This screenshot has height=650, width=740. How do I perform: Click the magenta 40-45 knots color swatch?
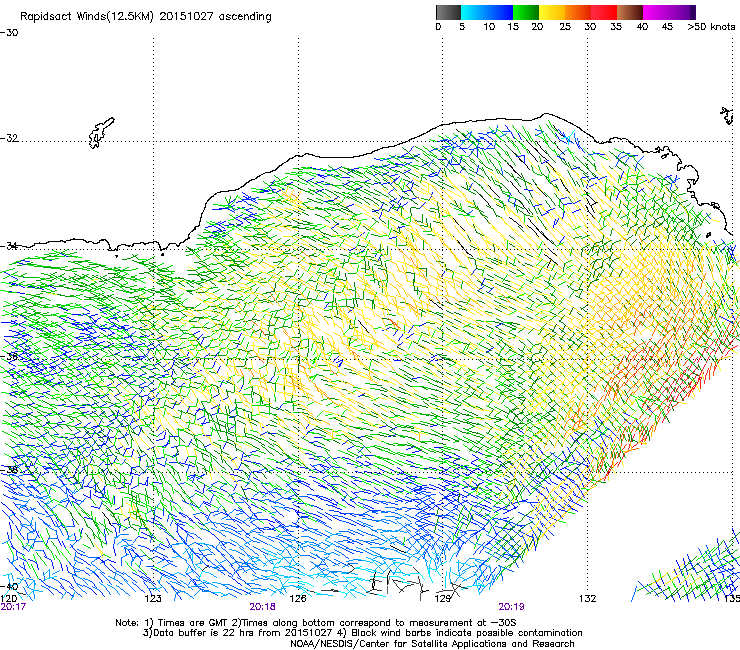point(666,12)
